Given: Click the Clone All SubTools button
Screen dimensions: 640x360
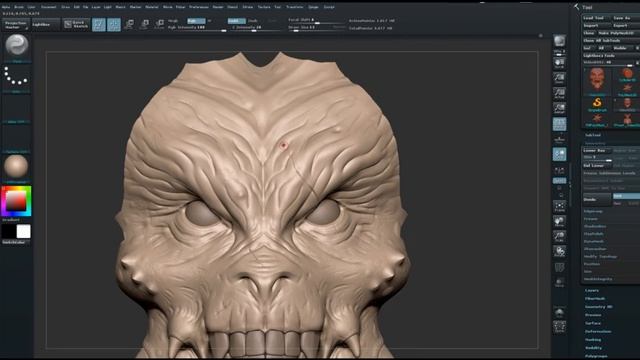Looking at the screenshot, I should pos(611,40).
